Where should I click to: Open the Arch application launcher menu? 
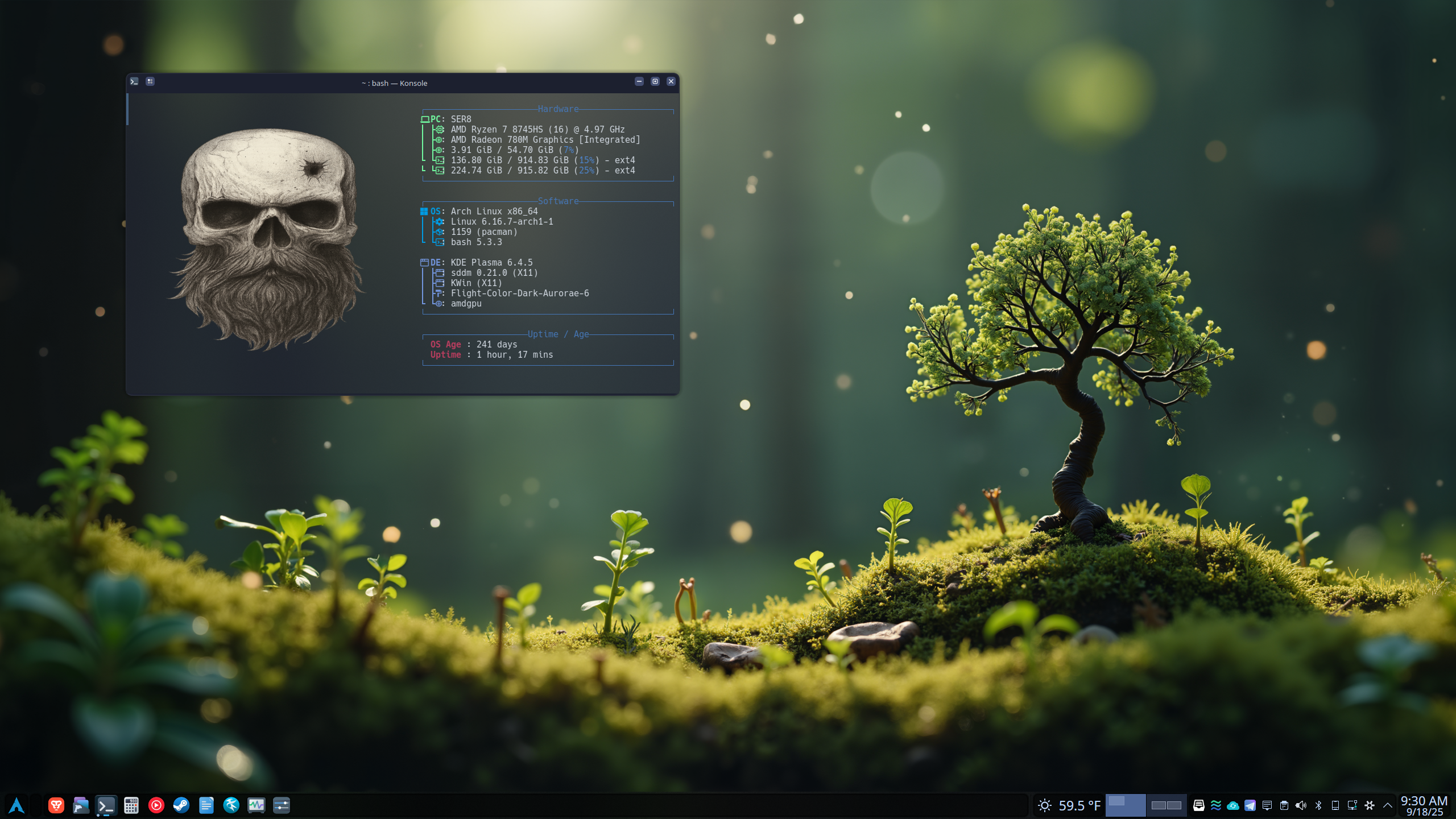(x=16, y=805)
